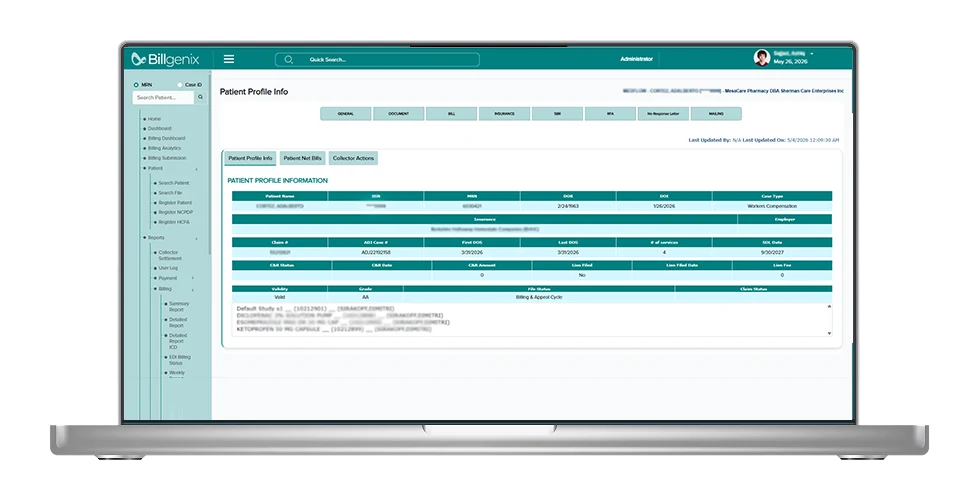966x486 pixels.
Task: Click the Workers Compensation case type cell
Action: tap(772, 206)
